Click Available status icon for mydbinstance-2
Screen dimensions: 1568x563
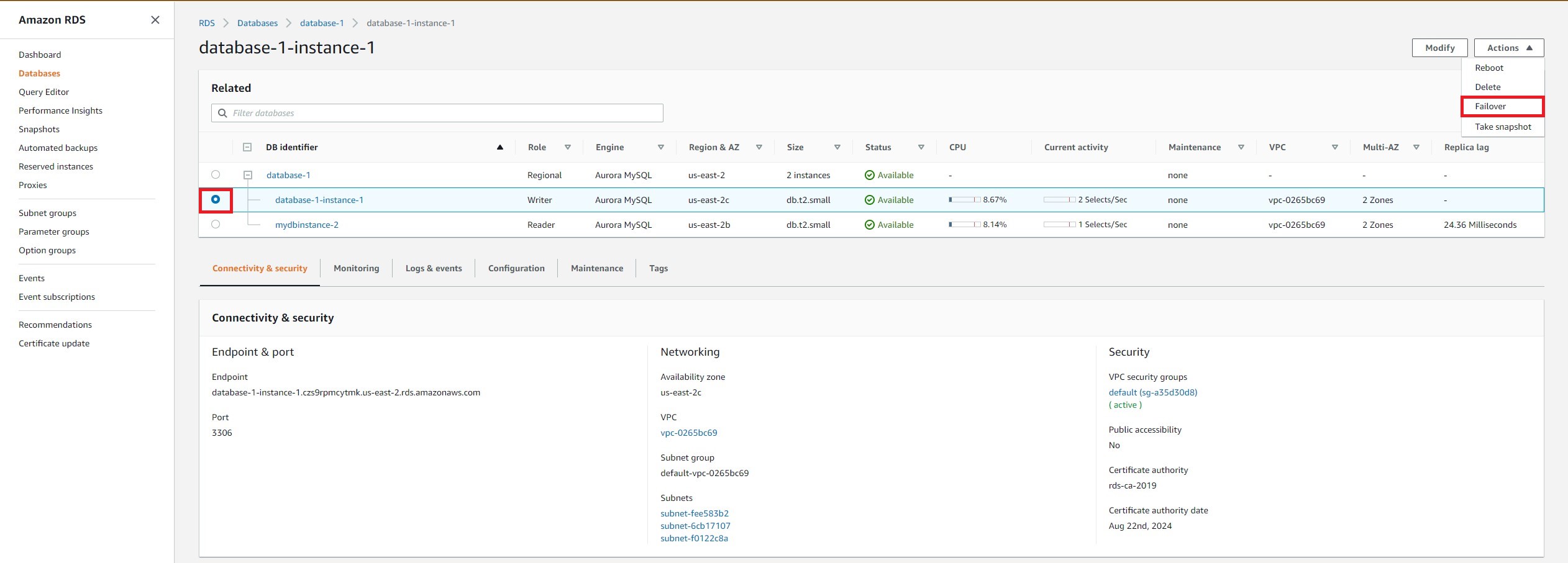[x=870, y=225]
